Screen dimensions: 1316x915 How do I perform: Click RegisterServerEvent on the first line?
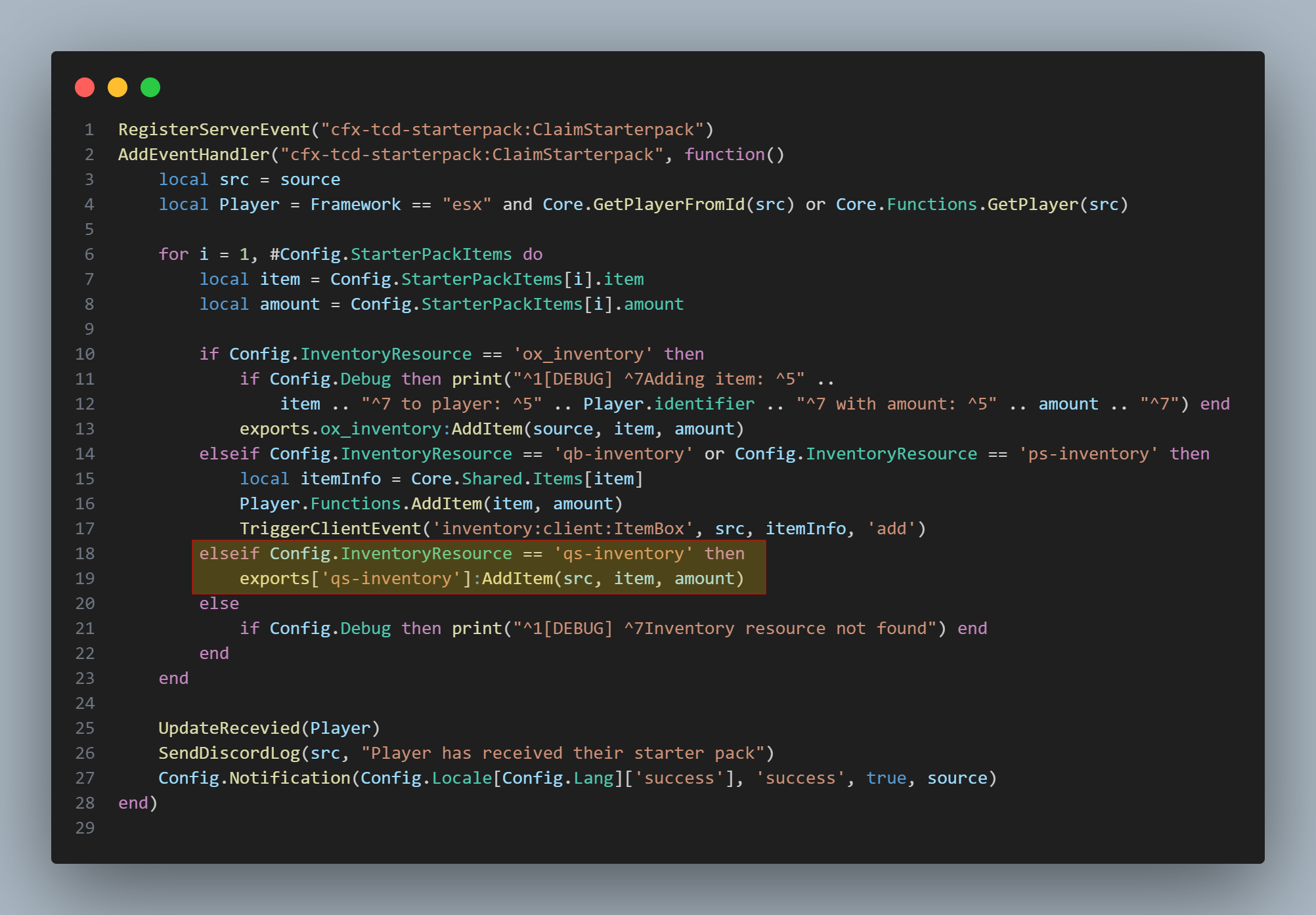coord(213,129)
